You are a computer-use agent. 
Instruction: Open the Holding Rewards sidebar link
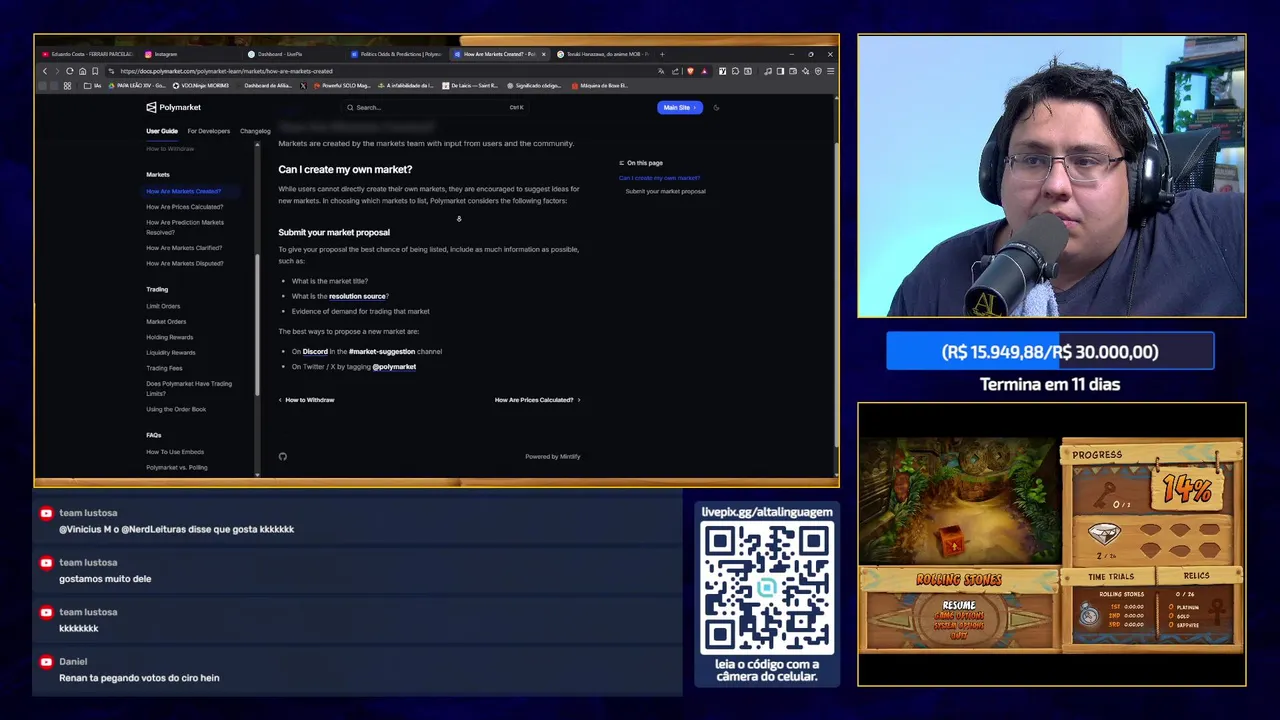pyautogui.click(x=170, y=337)
